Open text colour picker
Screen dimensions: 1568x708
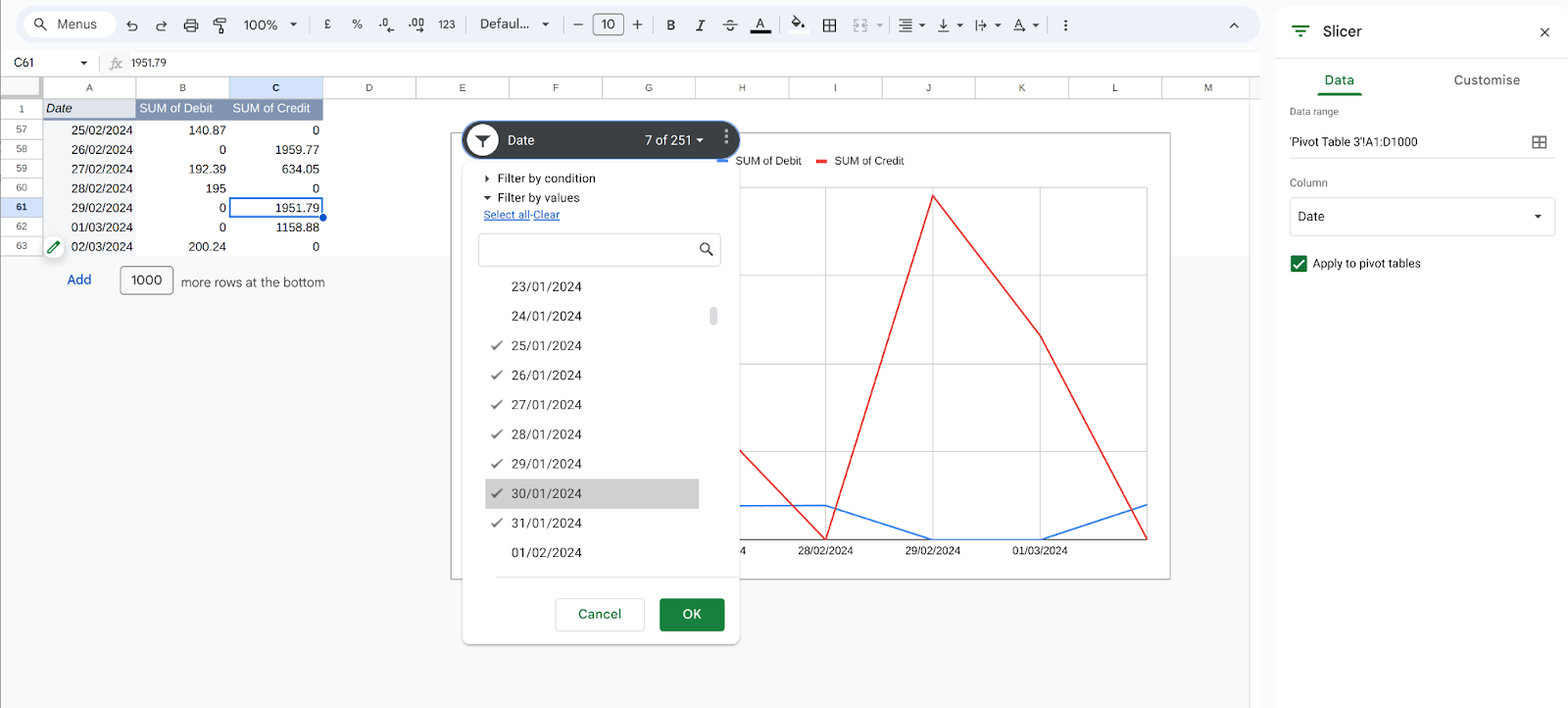760,25
